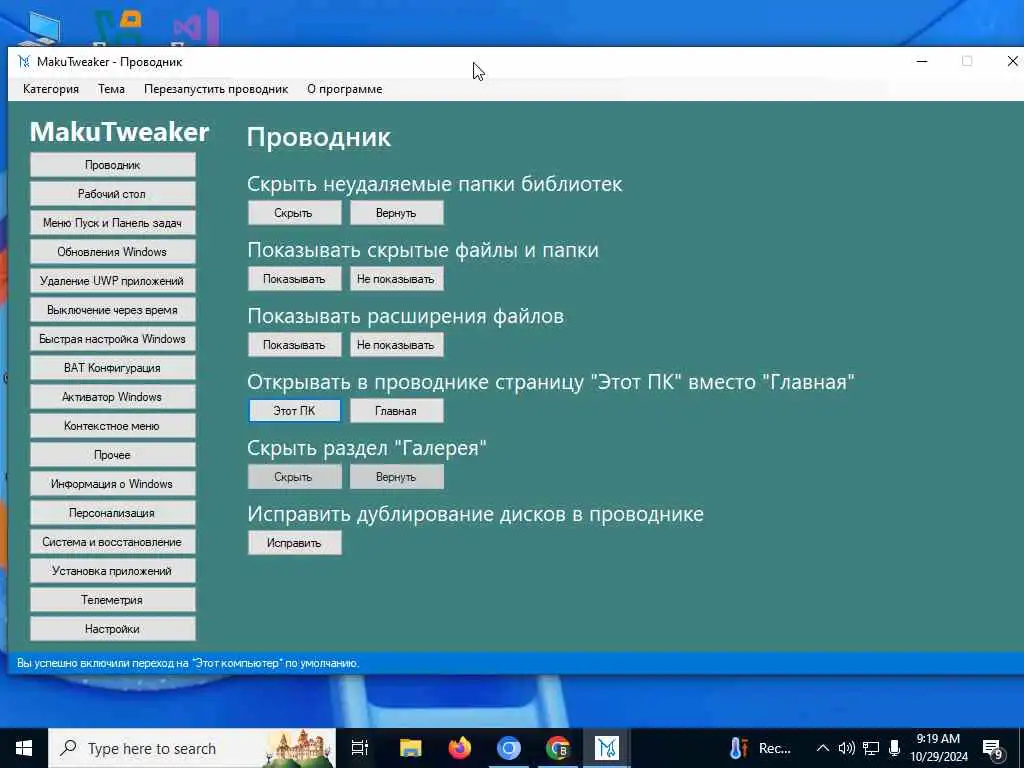This screenshot has width=1024, height=768.
Task: Click the MakuTweaker sidebar title
Action: coord(120,132)
